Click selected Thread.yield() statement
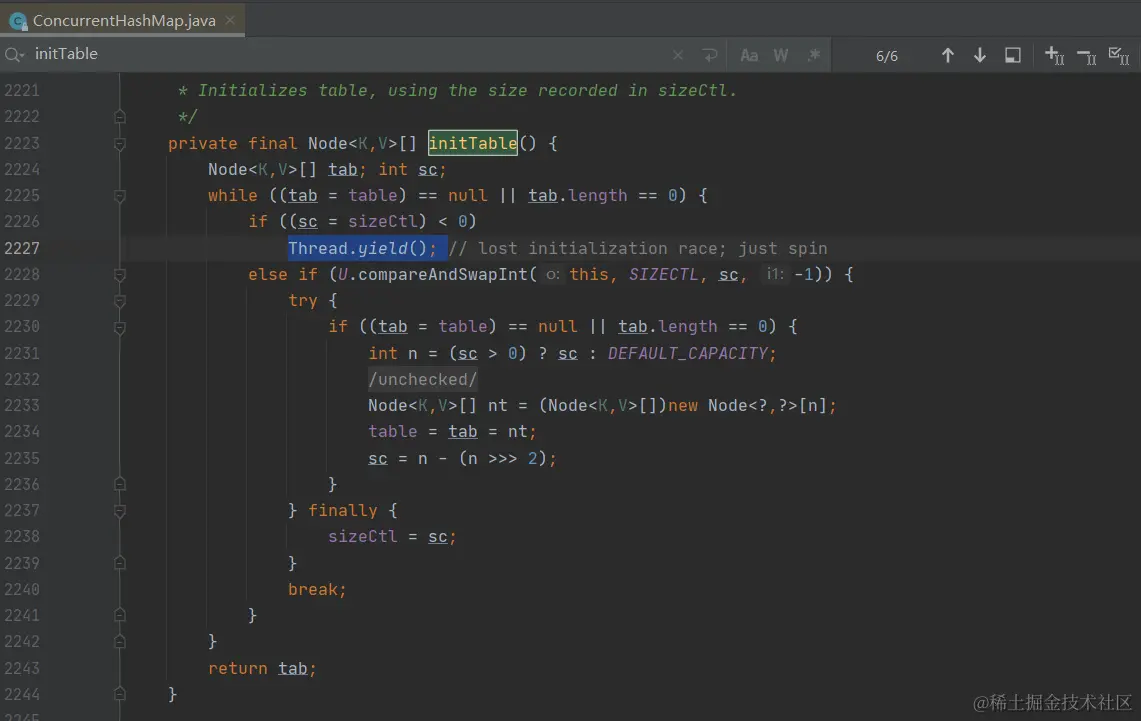 coord(362,248)
